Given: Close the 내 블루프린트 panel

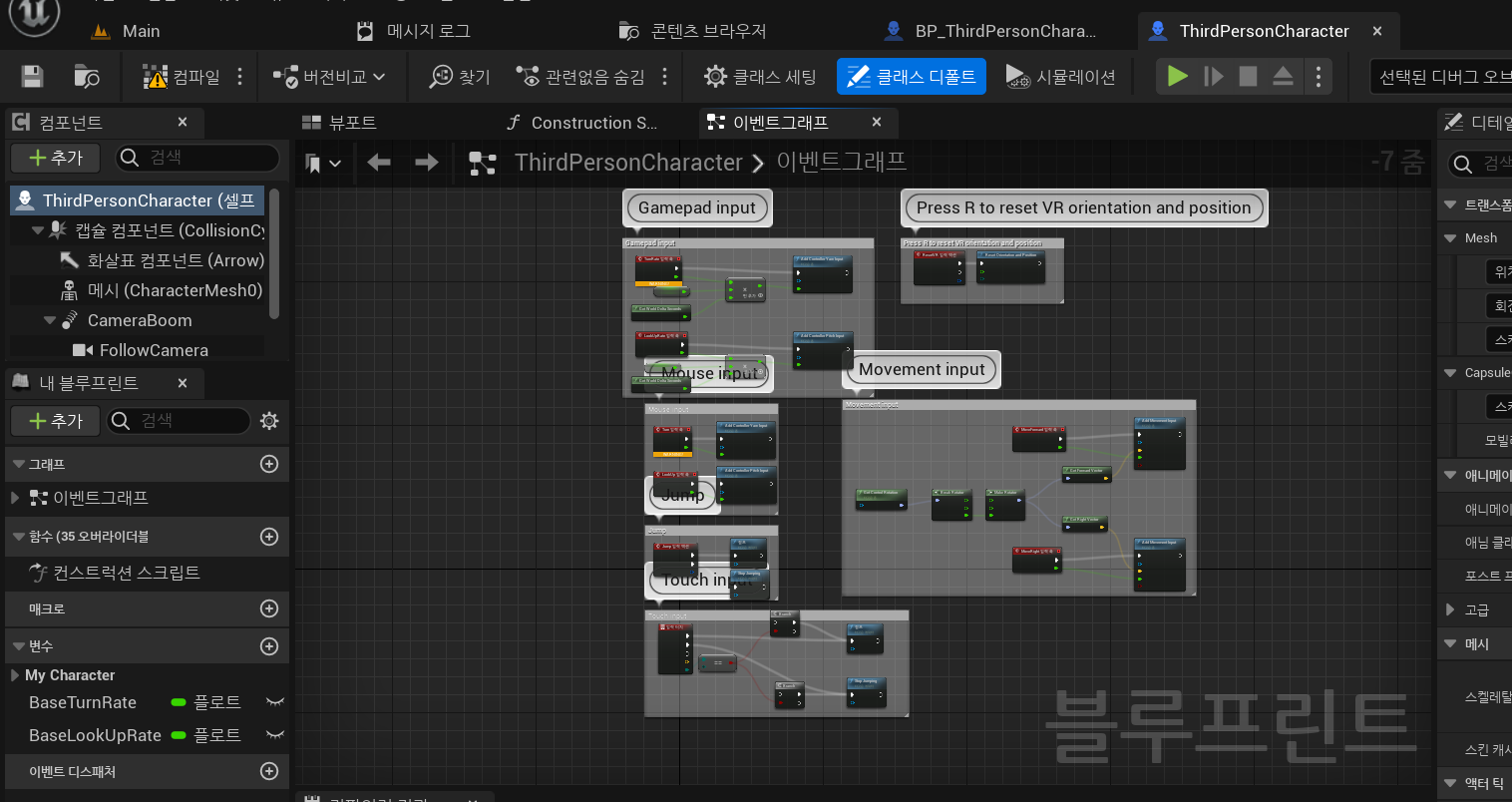Looking at the screenshot, I should [183, 383].
